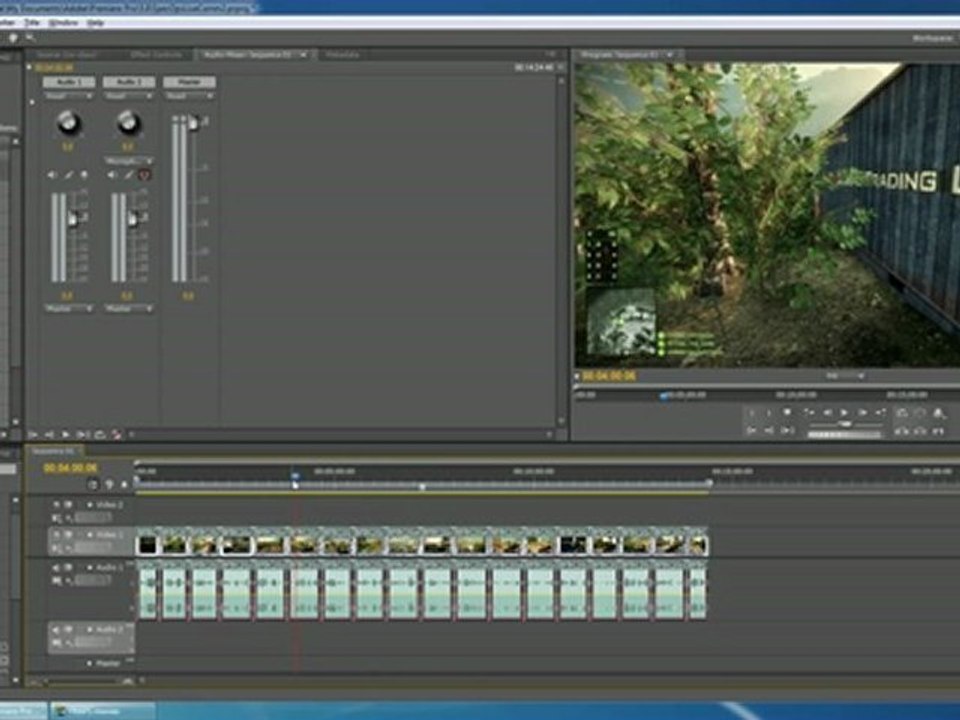Toggle sync lock on Video 2 track
960x720 pixels.
coord(68,504)
